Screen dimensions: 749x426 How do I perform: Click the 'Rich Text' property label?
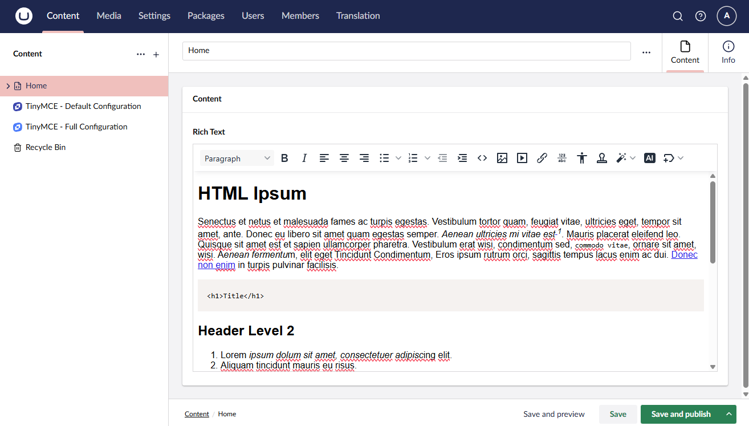[209, 132]
